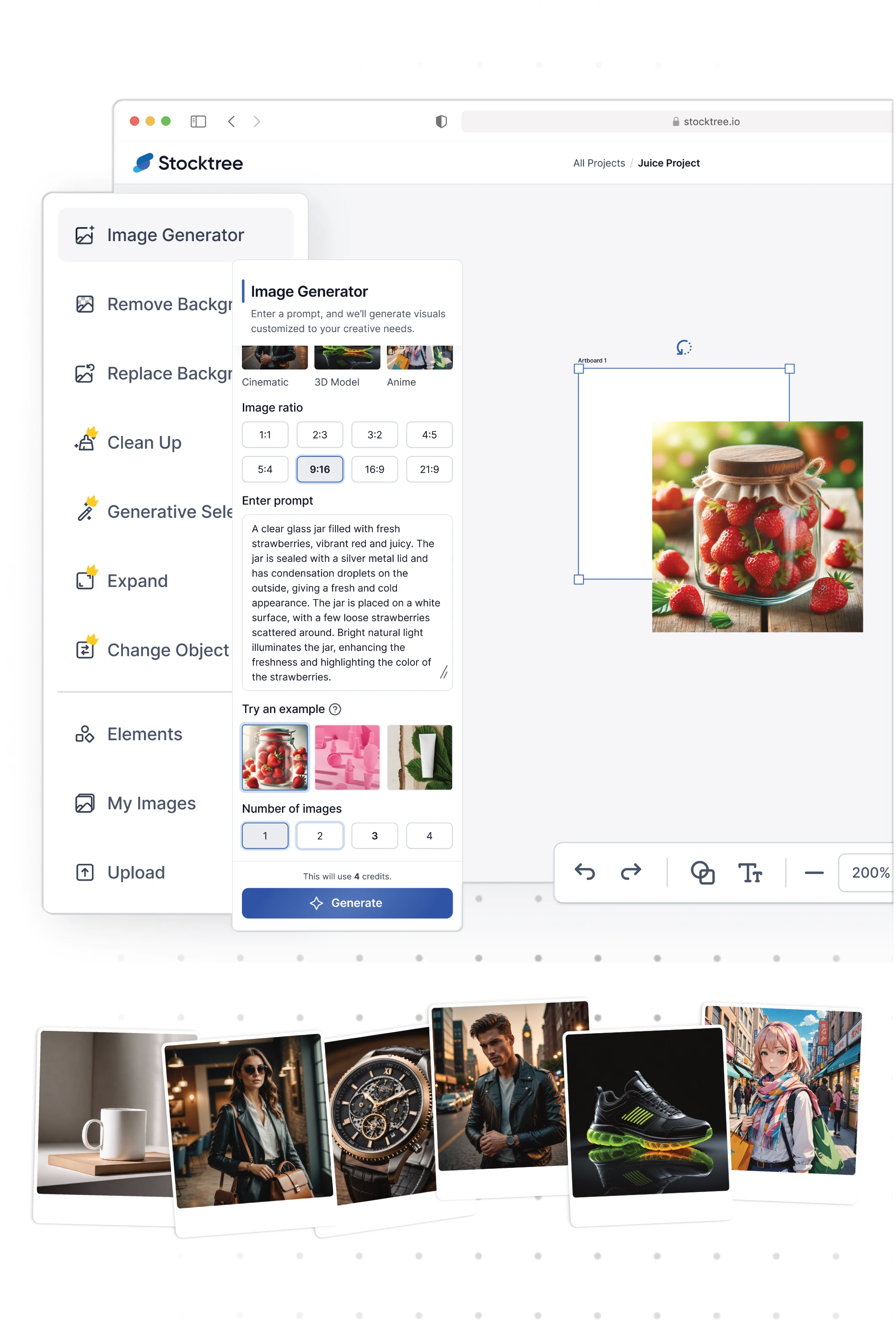Click the rotate handle above the artboard
Viewport: 896px width, 1337px height.
[x=683, y=348]
